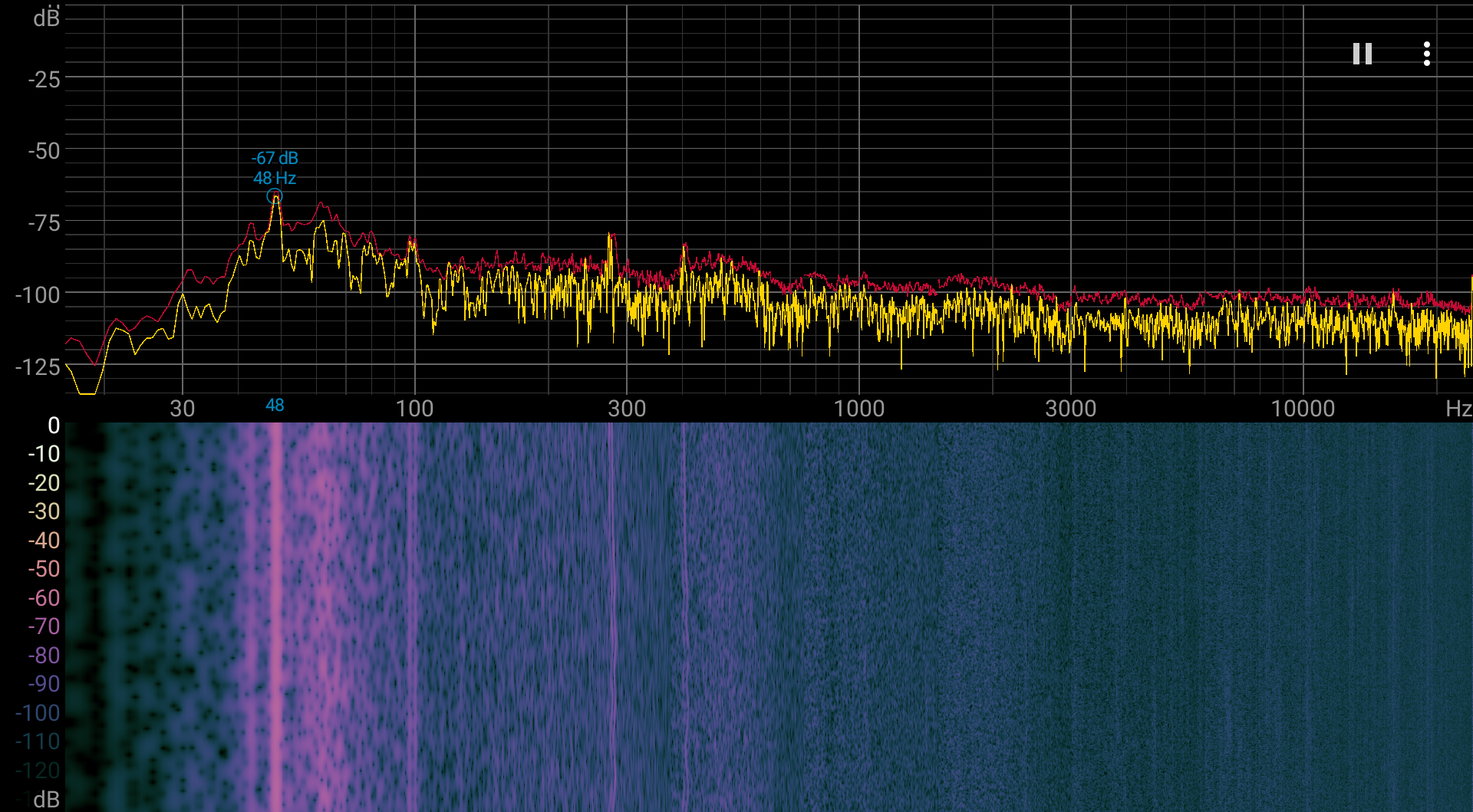Click the "3000" frequency axis label
The width and height of the screenshot is (1473, 812).
pos(1071,408)
